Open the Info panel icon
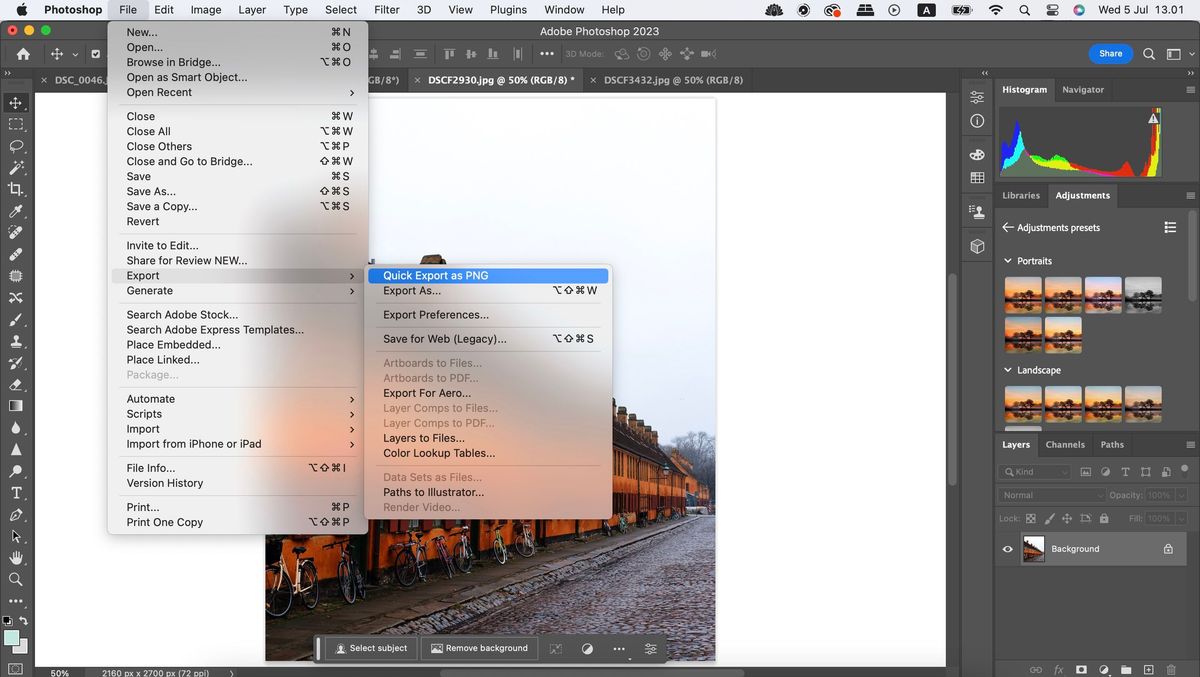 pyautogui.click(x=977, y=121)
